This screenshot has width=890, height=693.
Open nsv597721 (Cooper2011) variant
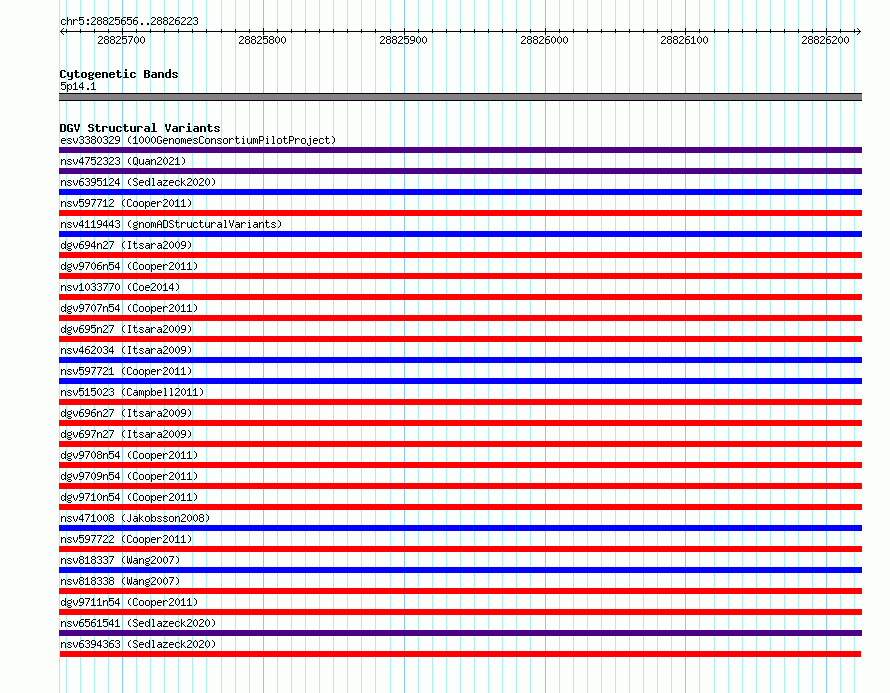pyautogui.click(x=126, y=371)
